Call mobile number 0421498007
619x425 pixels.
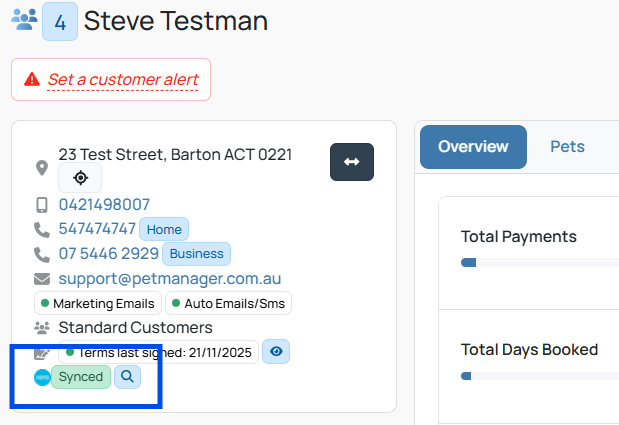pyautogui.click(x=104, y=204)
